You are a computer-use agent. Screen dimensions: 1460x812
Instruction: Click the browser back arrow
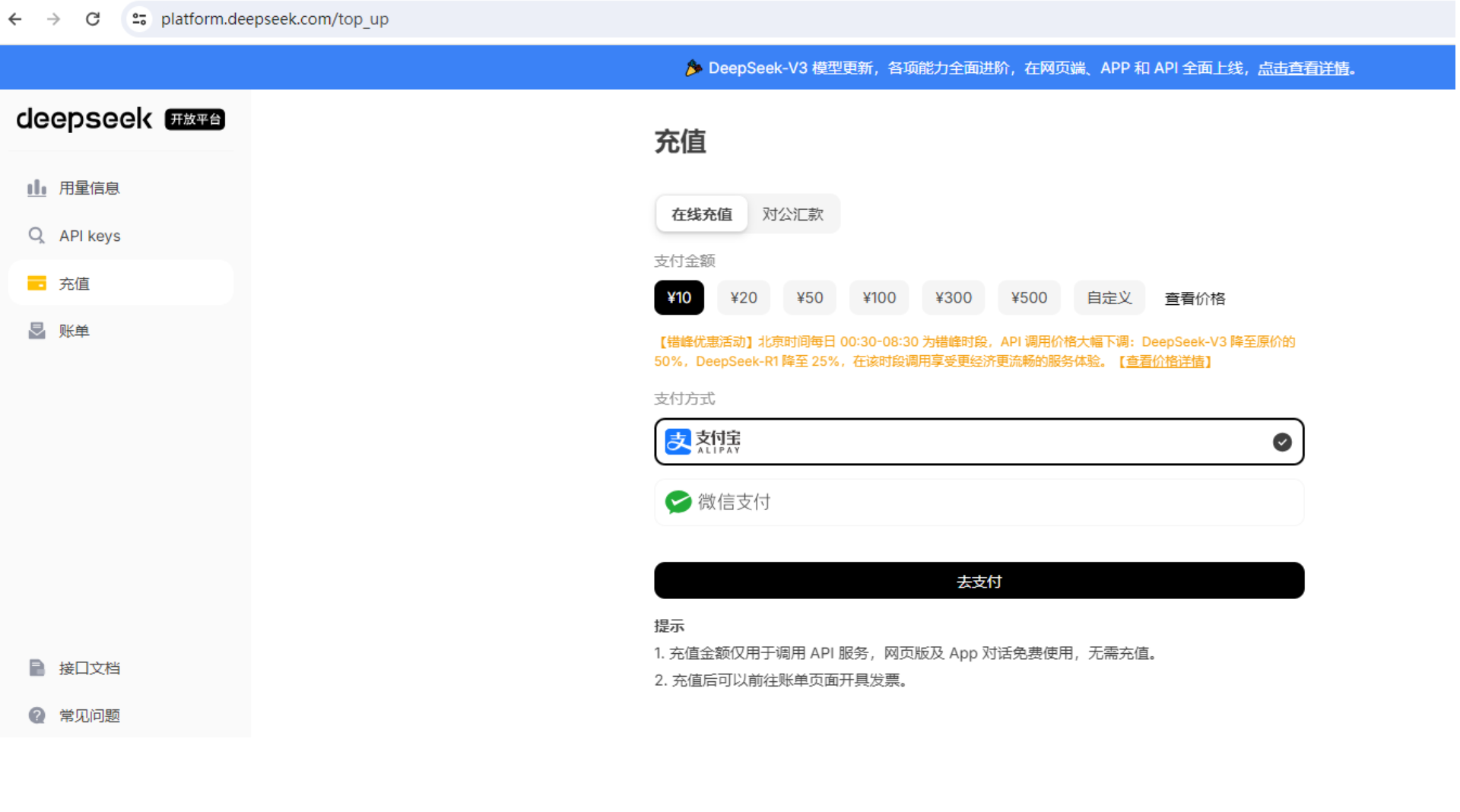click(x=15, y=19)
